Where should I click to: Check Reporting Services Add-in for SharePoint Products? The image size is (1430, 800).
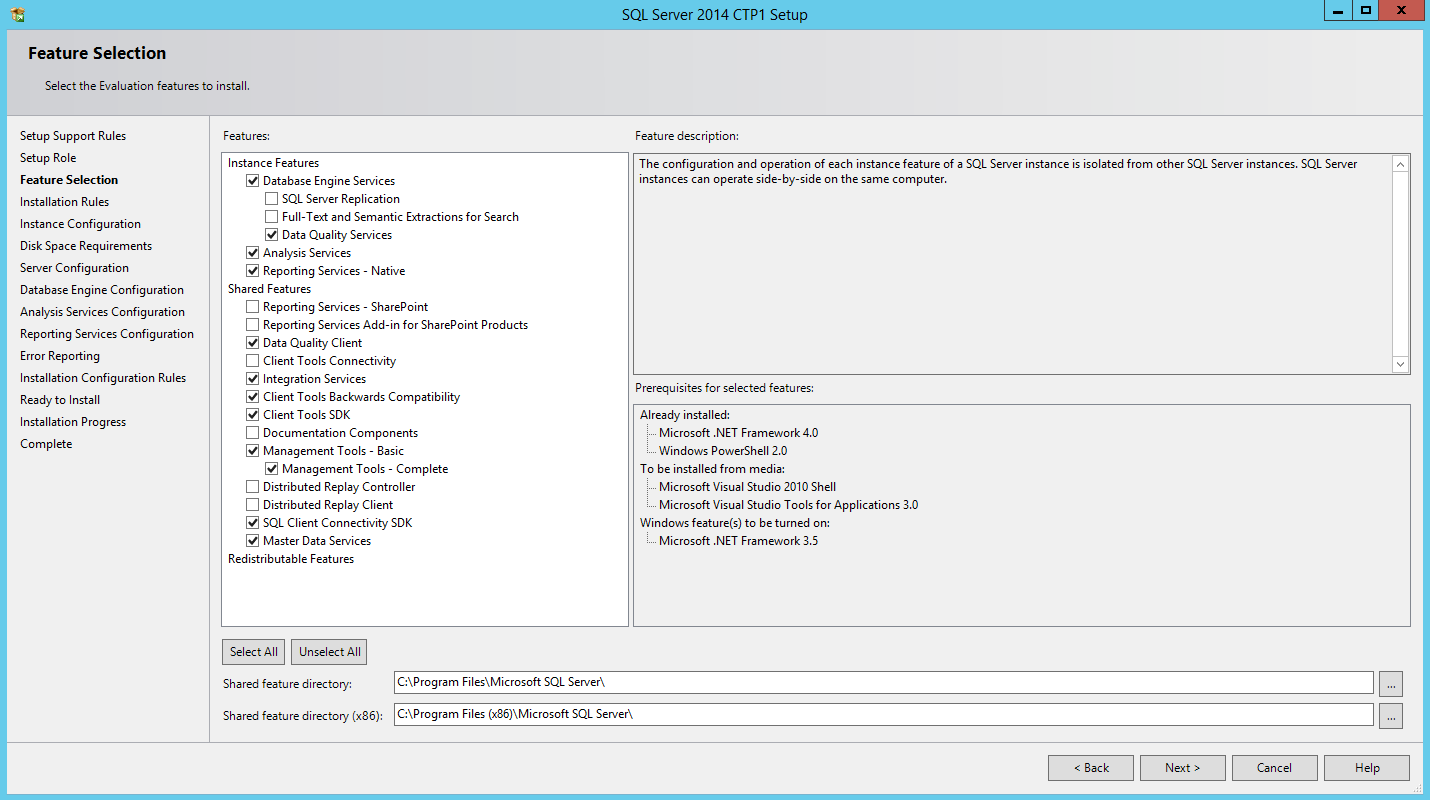252,325
